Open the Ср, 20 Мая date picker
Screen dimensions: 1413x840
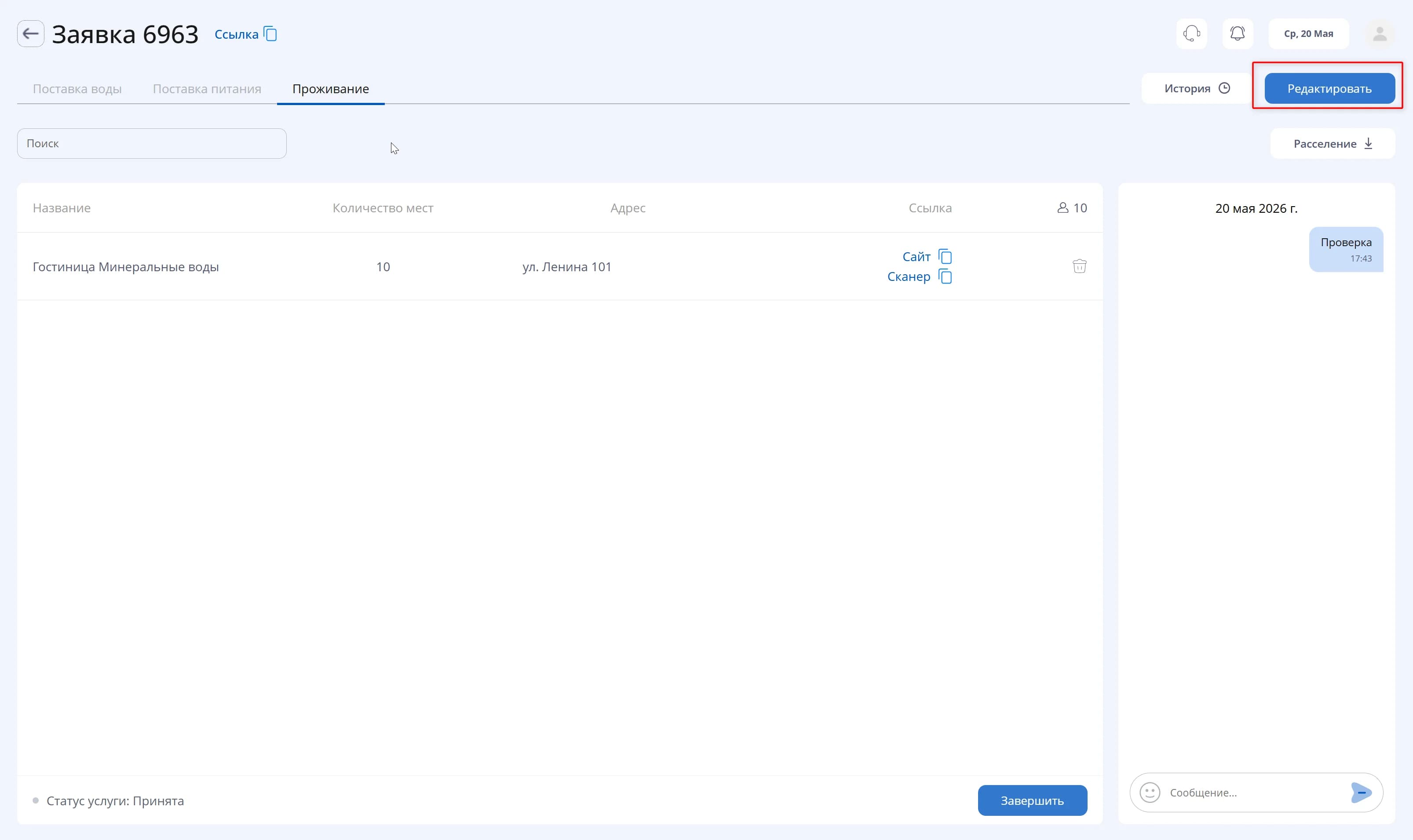pyautogui.click(x=1308, y=33)
